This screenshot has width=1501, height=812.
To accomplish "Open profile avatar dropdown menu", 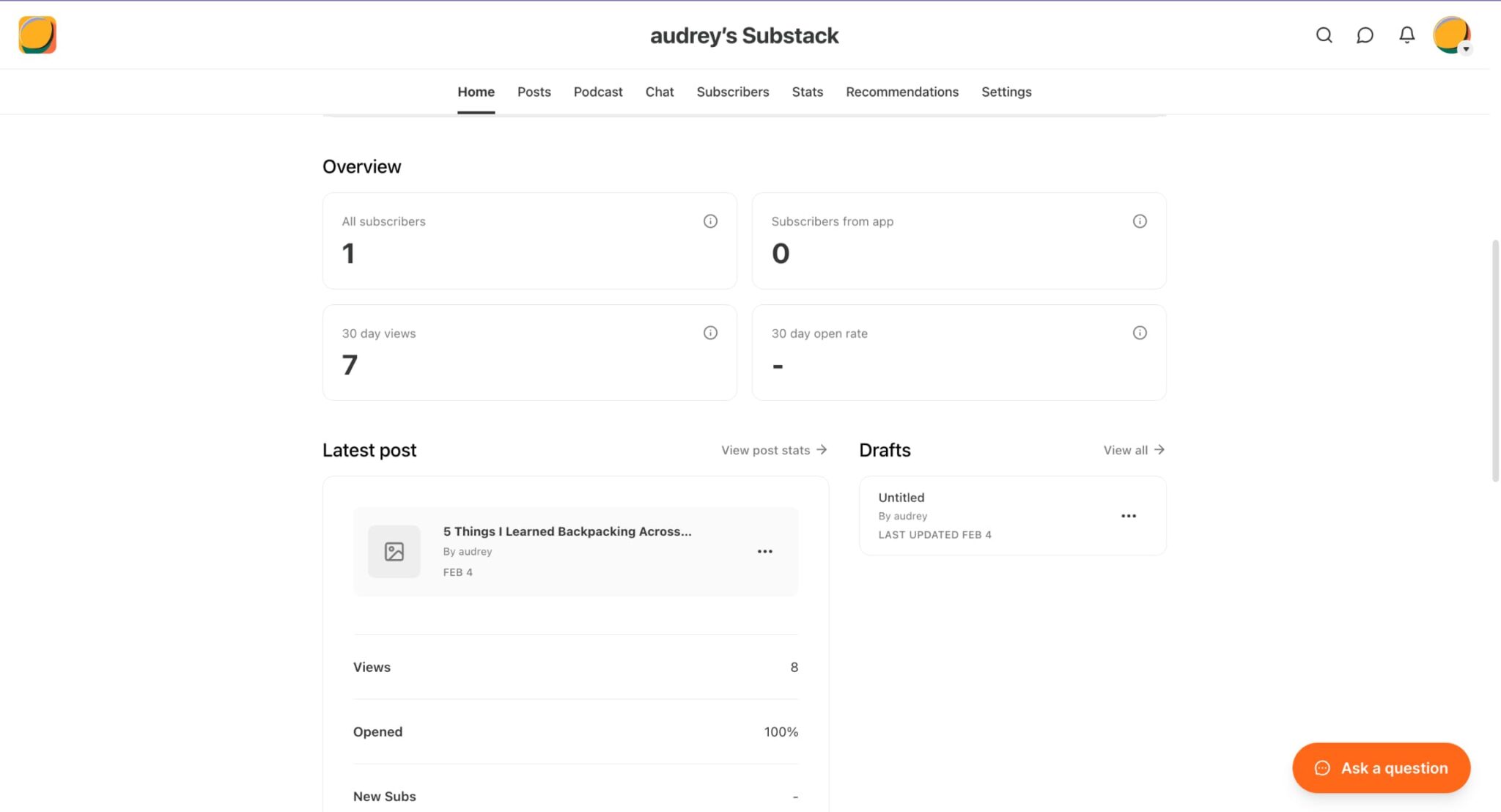I will (x=1452, y=35).
